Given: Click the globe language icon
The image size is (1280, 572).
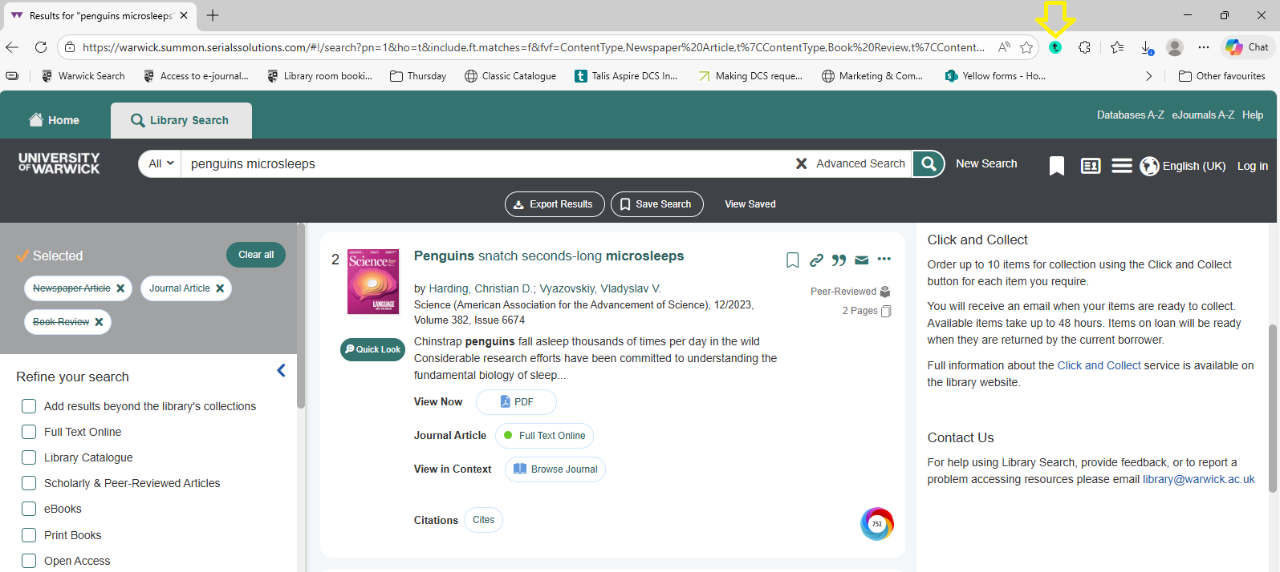Looking at the screenshot, I should [1149, 166].
